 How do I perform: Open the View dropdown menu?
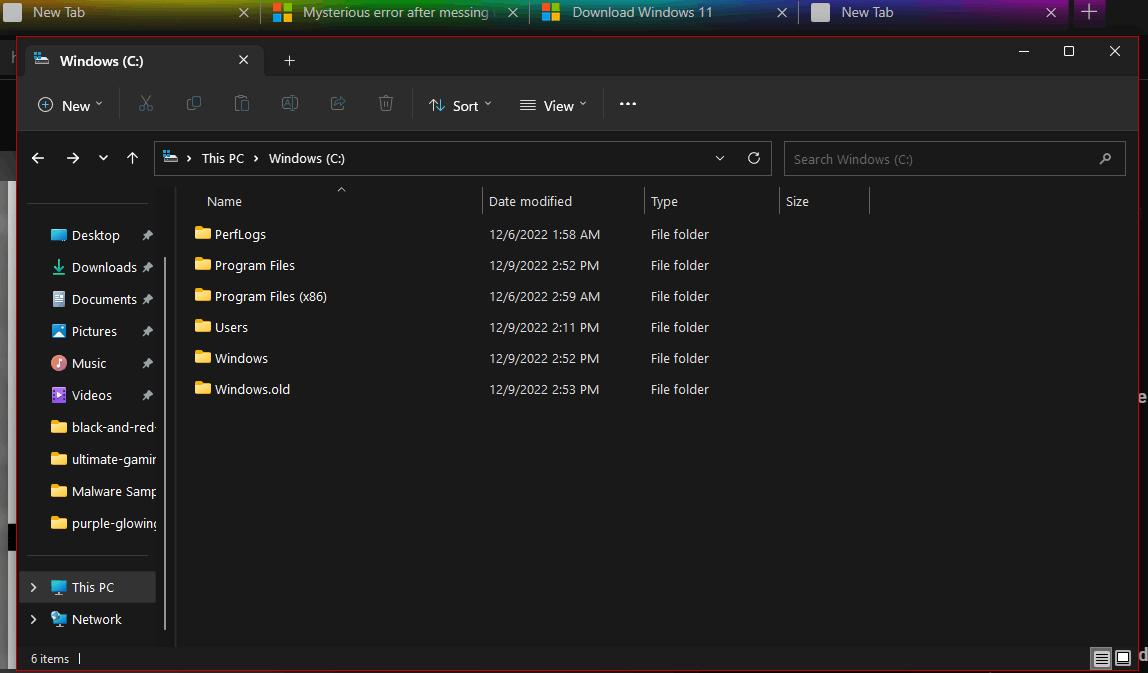(x=554, y=105)
